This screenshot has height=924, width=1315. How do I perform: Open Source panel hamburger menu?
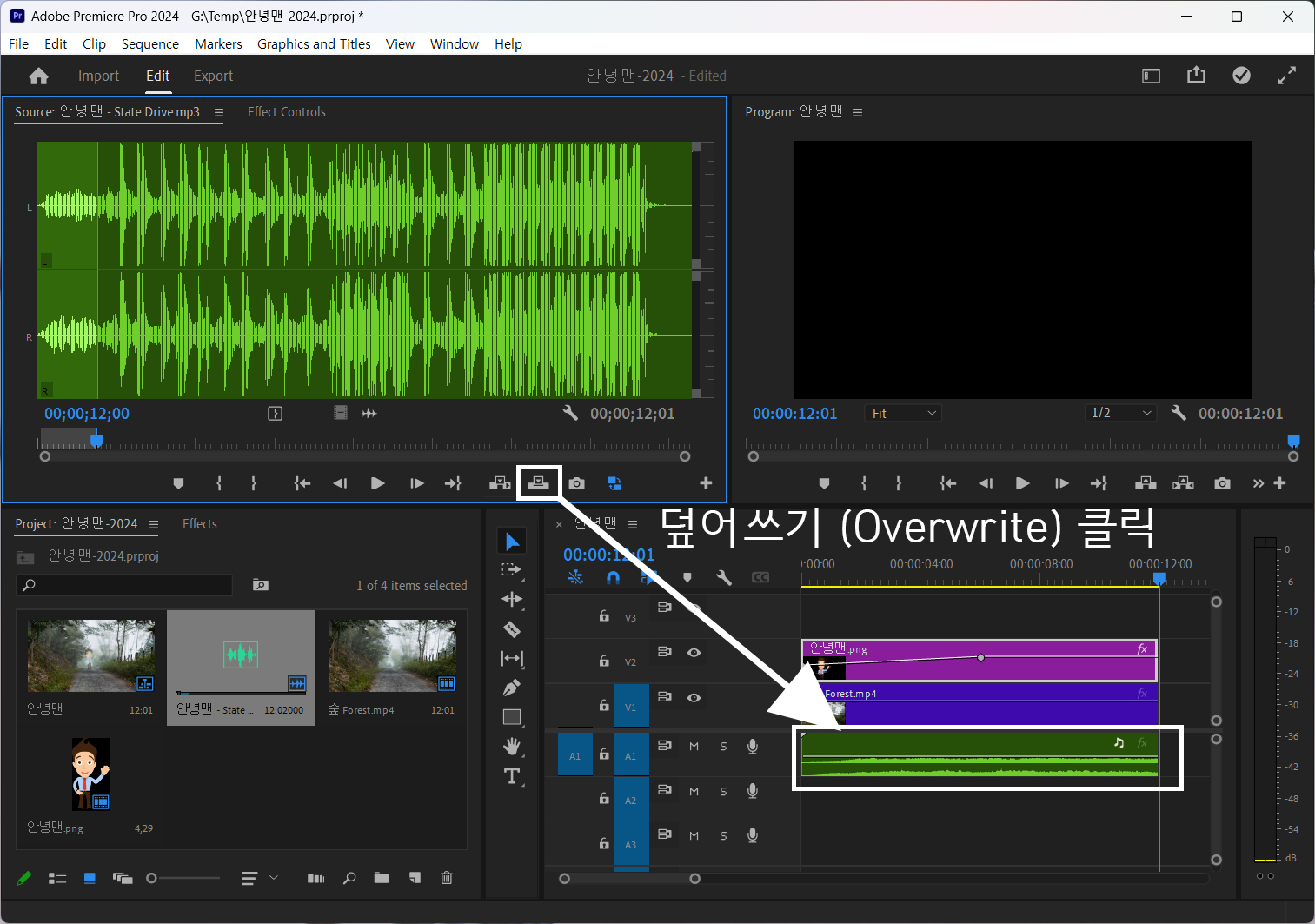click(x=219, y=112)
